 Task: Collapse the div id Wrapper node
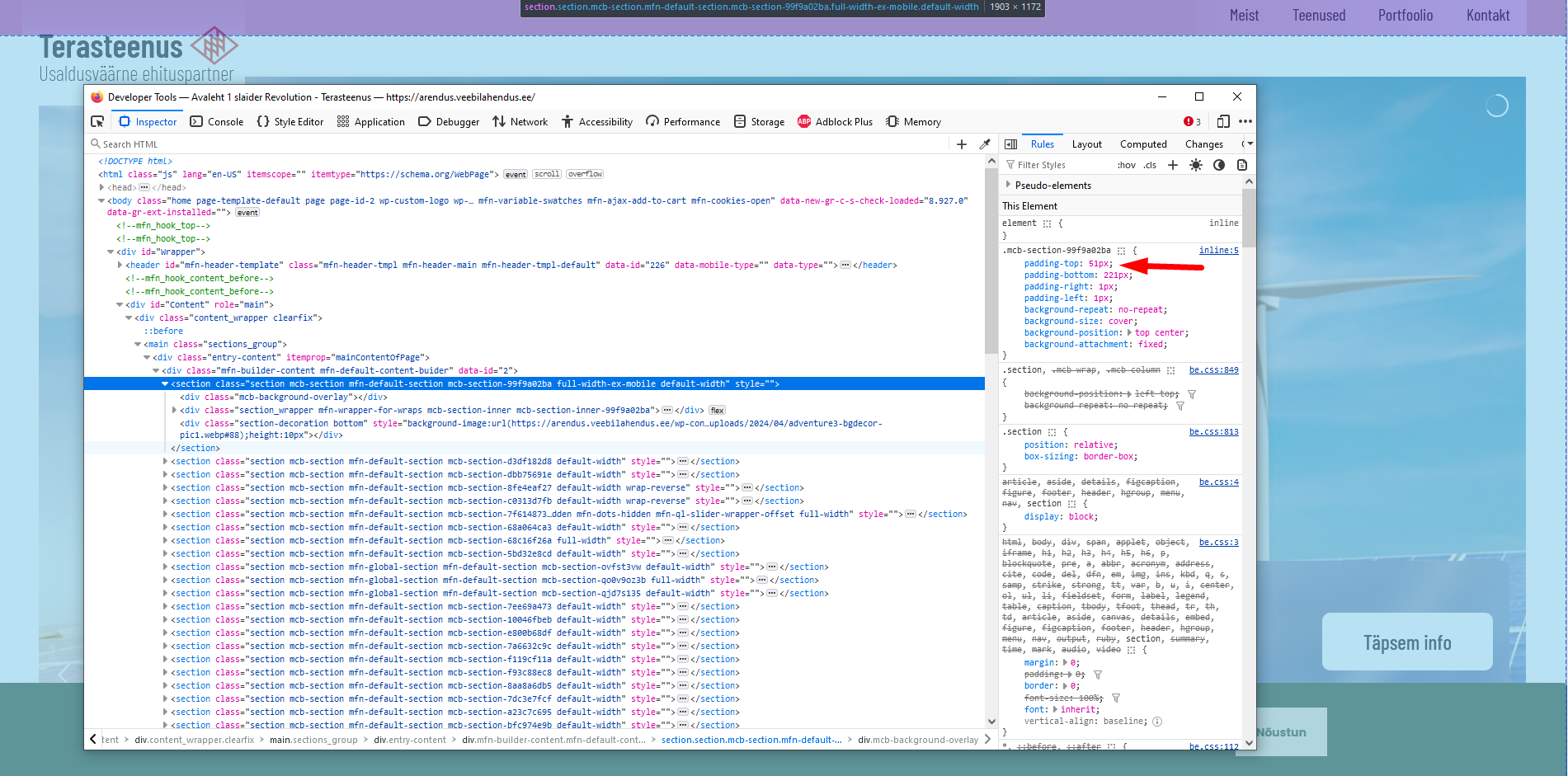click(x=111, y=252)
